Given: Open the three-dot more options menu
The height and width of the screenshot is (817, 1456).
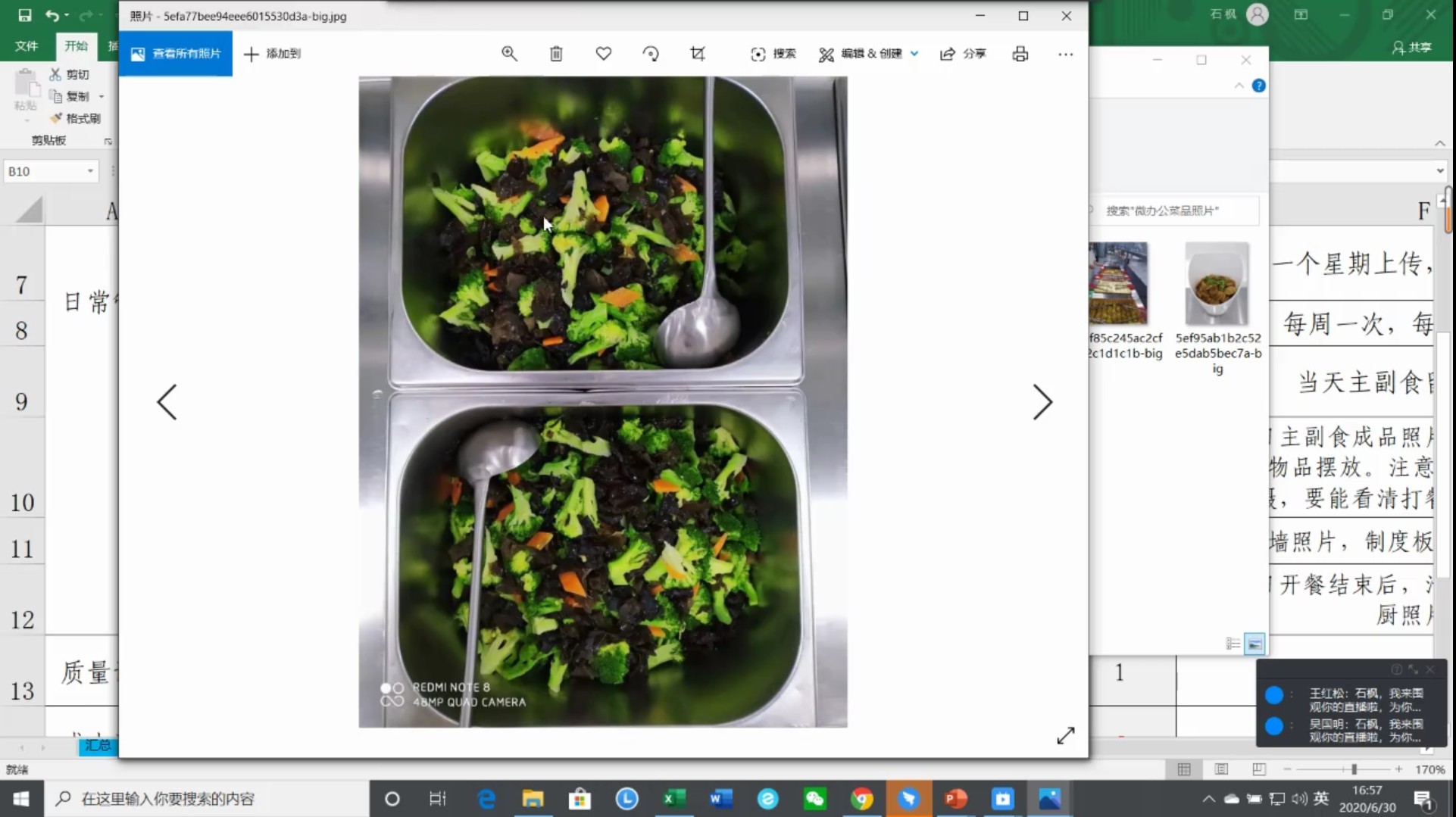Looking at the screenshot, I should pyautogui.click(x=1065, y=54).
